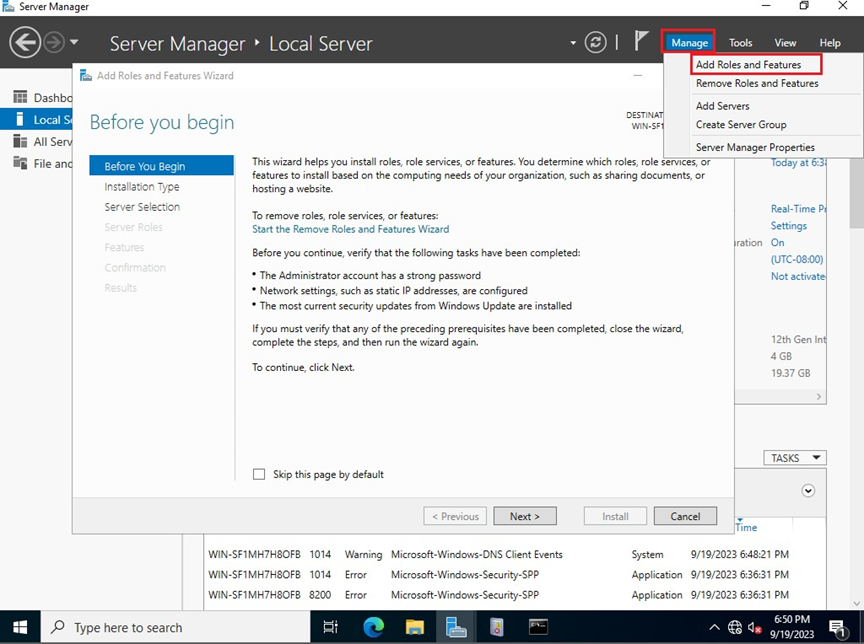Click the Server Manager vertical scrollbar thumb

tap(856, 195)
